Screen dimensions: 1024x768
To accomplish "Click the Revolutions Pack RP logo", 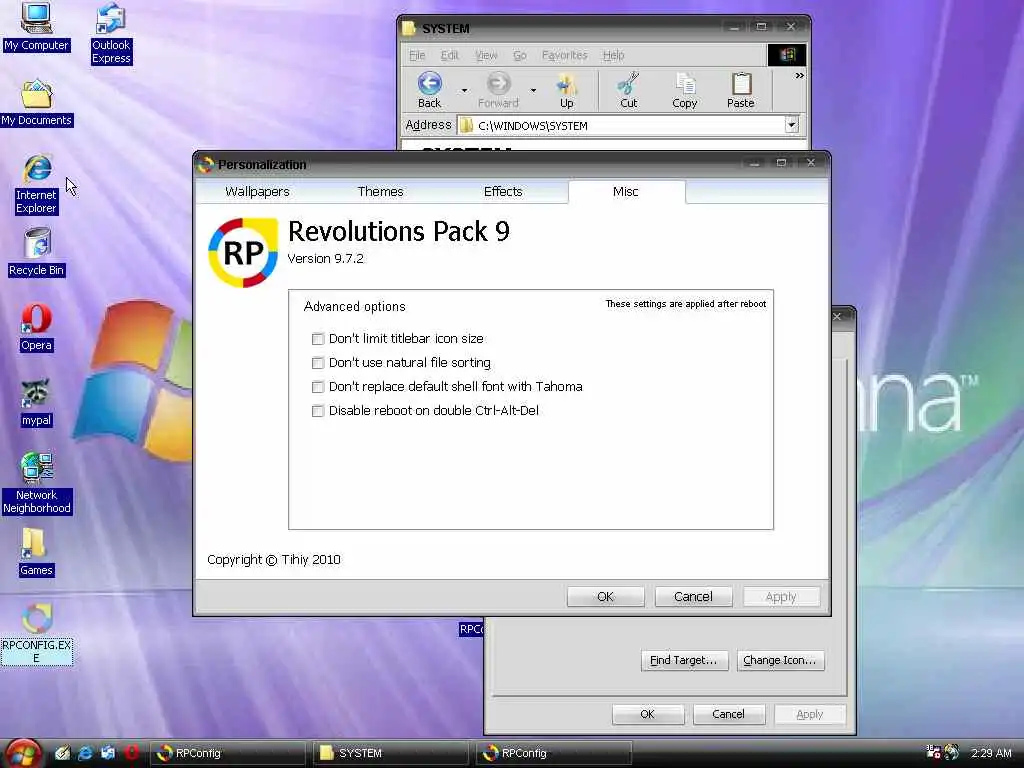I will click(x=242, y=253).
